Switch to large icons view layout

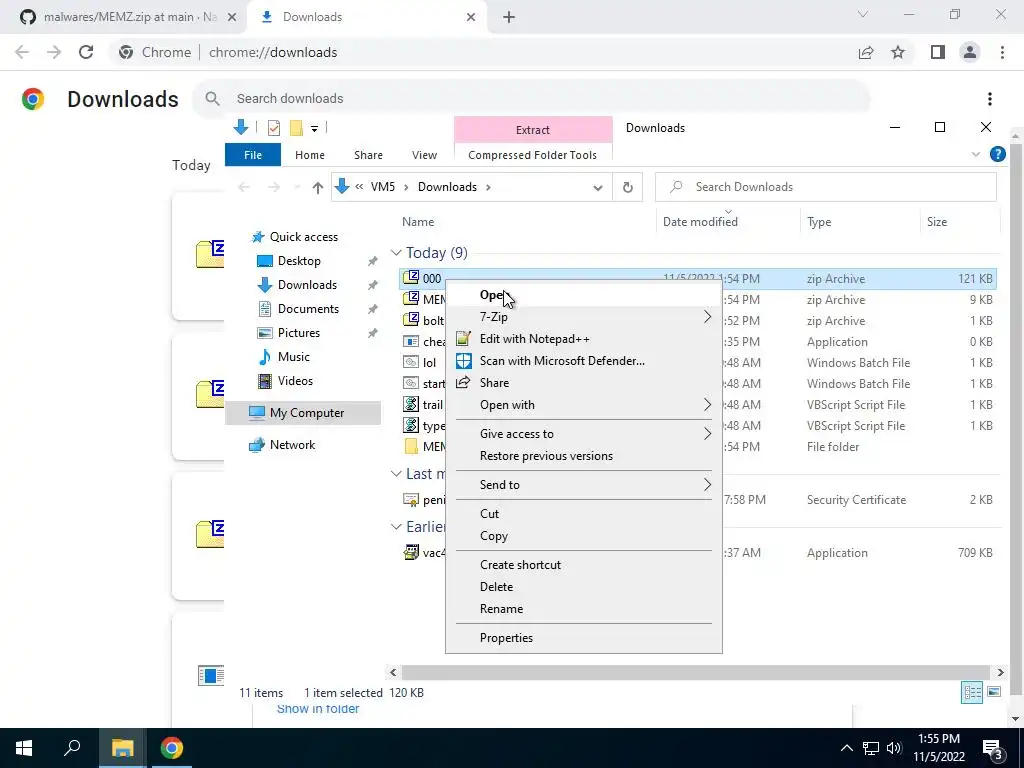(994, 692)
